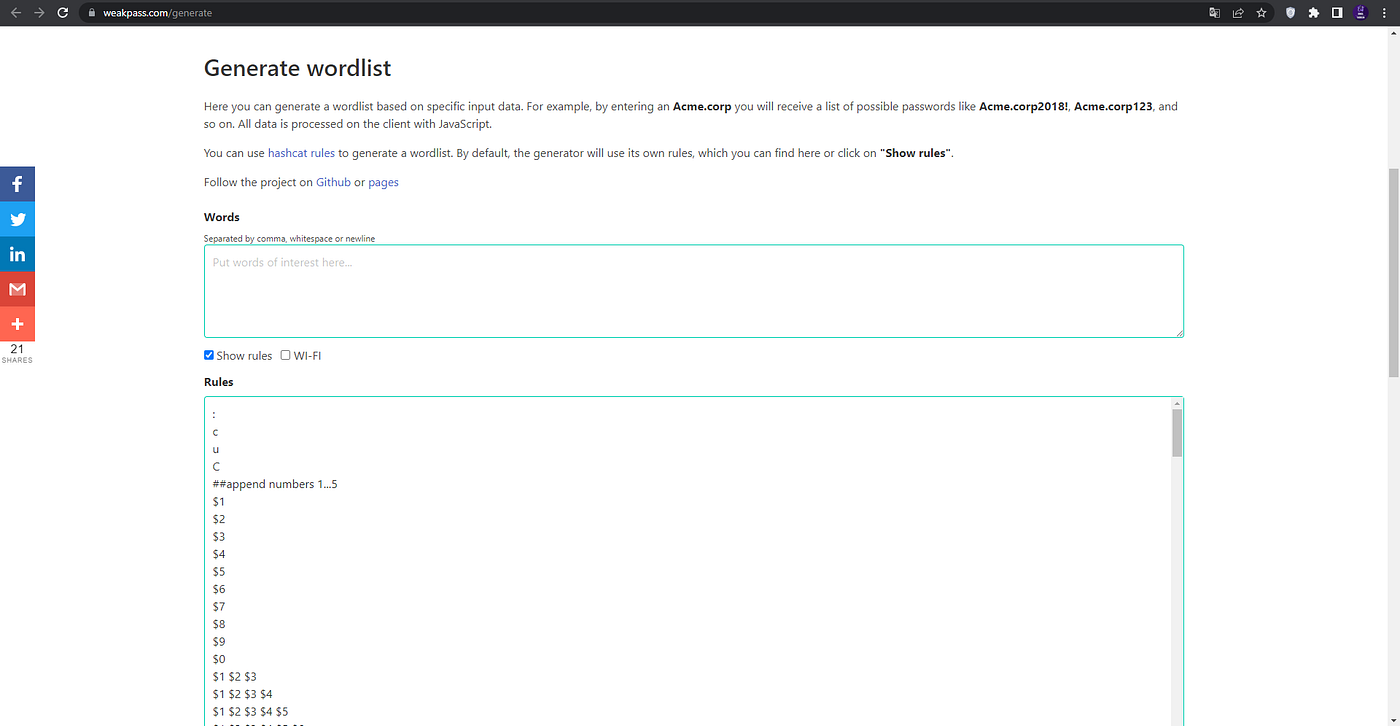Enable the WI-FI checkbox
The height and width of the screenshot is (726, 1400).
[x=285, y=355]
